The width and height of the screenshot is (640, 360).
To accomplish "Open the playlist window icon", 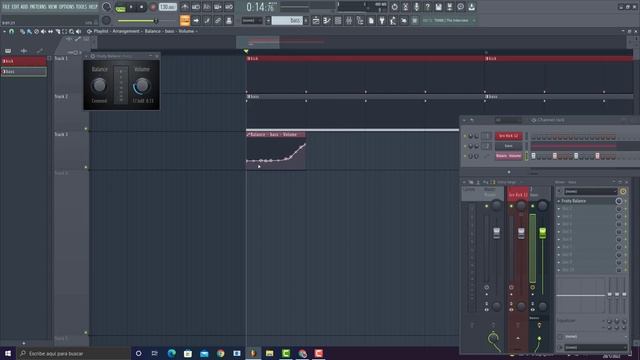I will (x=316, y=20).
